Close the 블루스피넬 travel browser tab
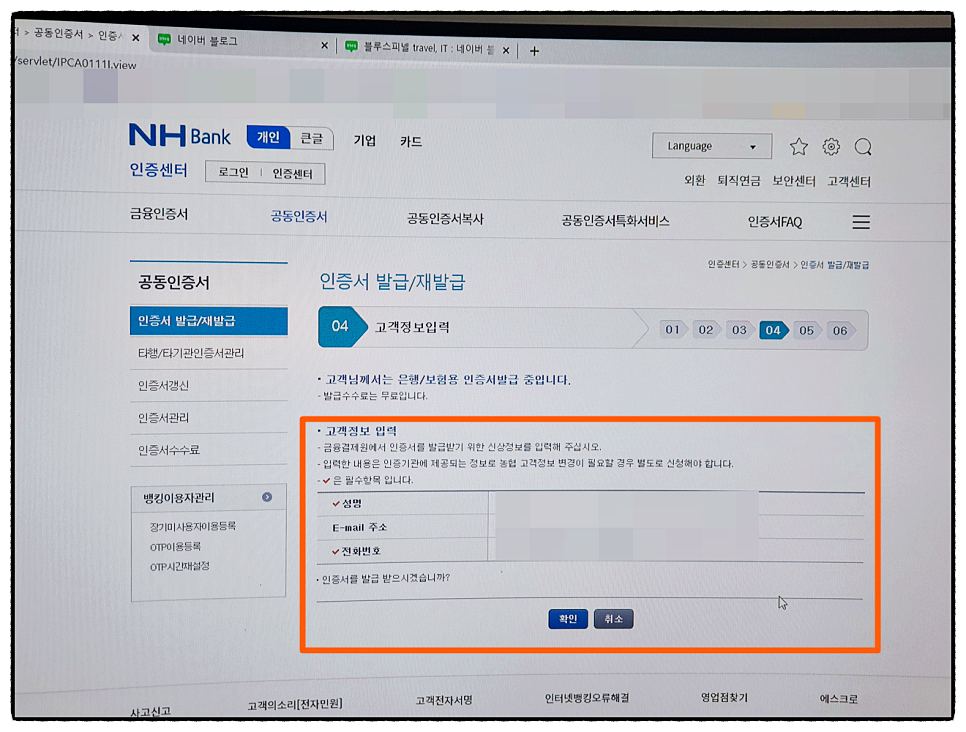 [506, 51]
